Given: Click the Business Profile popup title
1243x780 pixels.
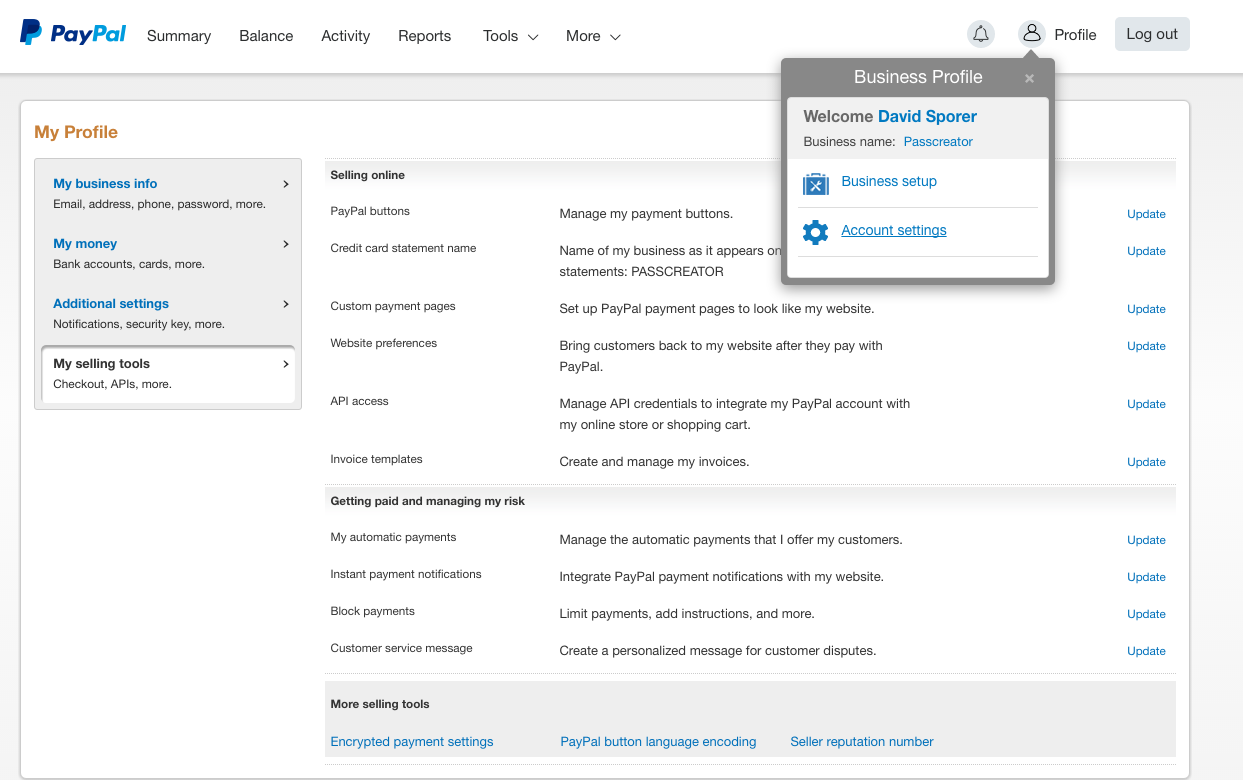Looking at the screenshot, I should tap(918, 77).
